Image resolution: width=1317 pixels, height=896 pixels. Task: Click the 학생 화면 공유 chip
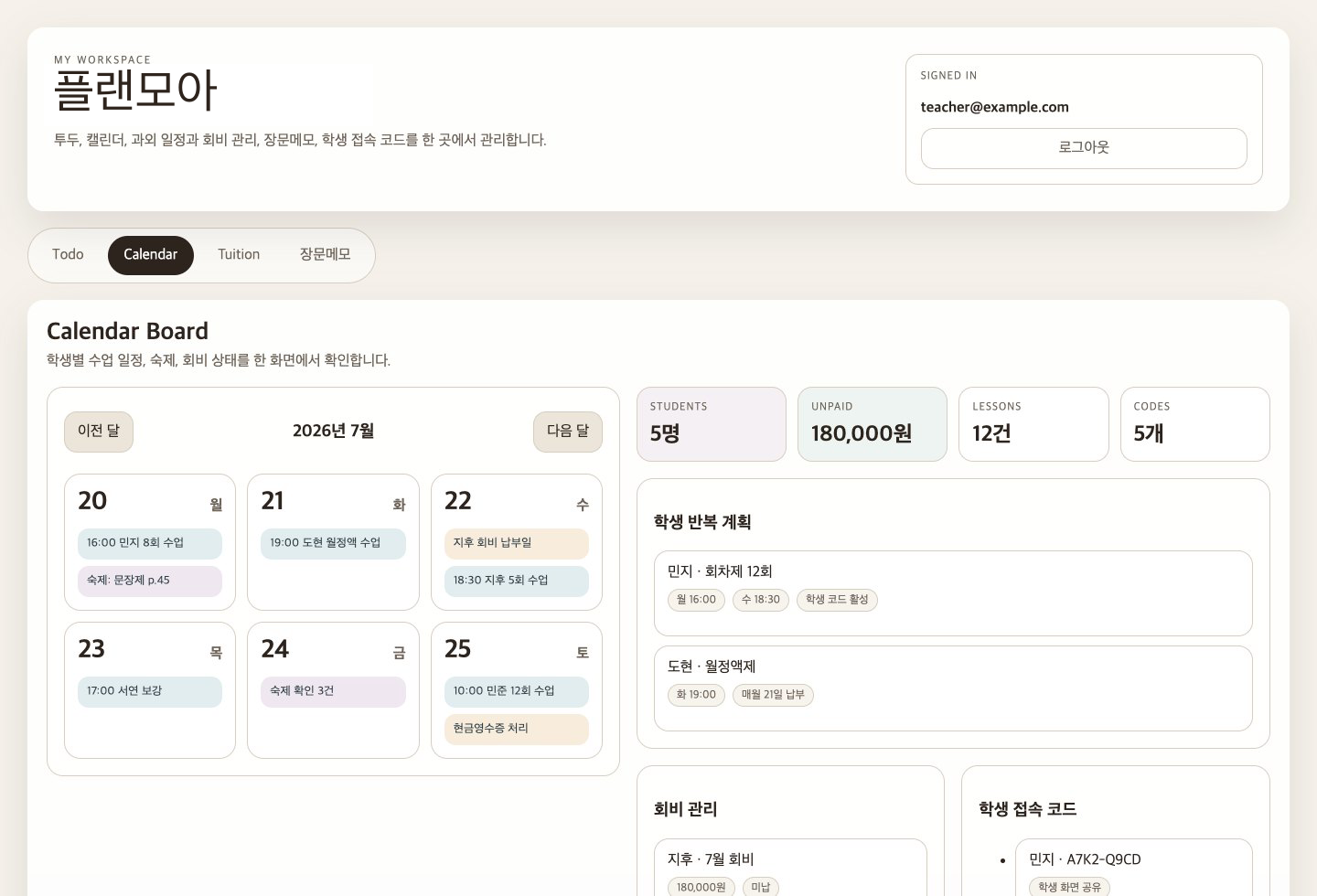[x=1069, y=887]
